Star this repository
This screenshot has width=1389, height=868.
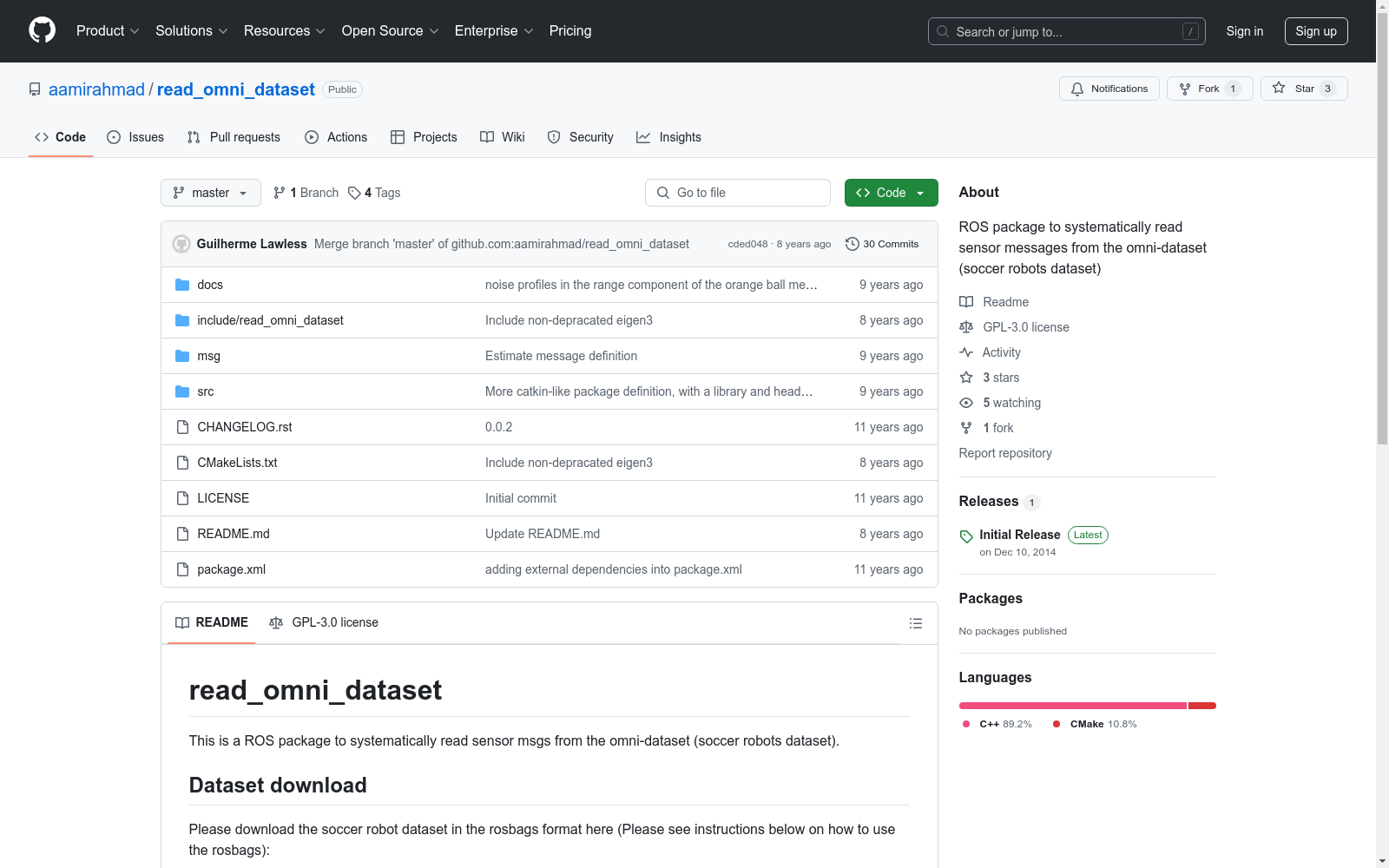pos(1304,89)
